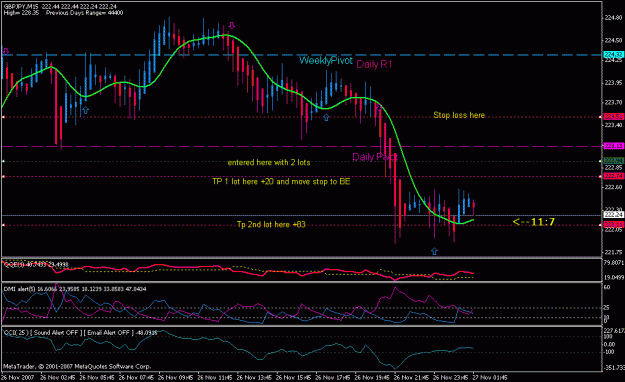Click the 222.60 price scale value
625x382 pixels.
click(x=613, y=187)
